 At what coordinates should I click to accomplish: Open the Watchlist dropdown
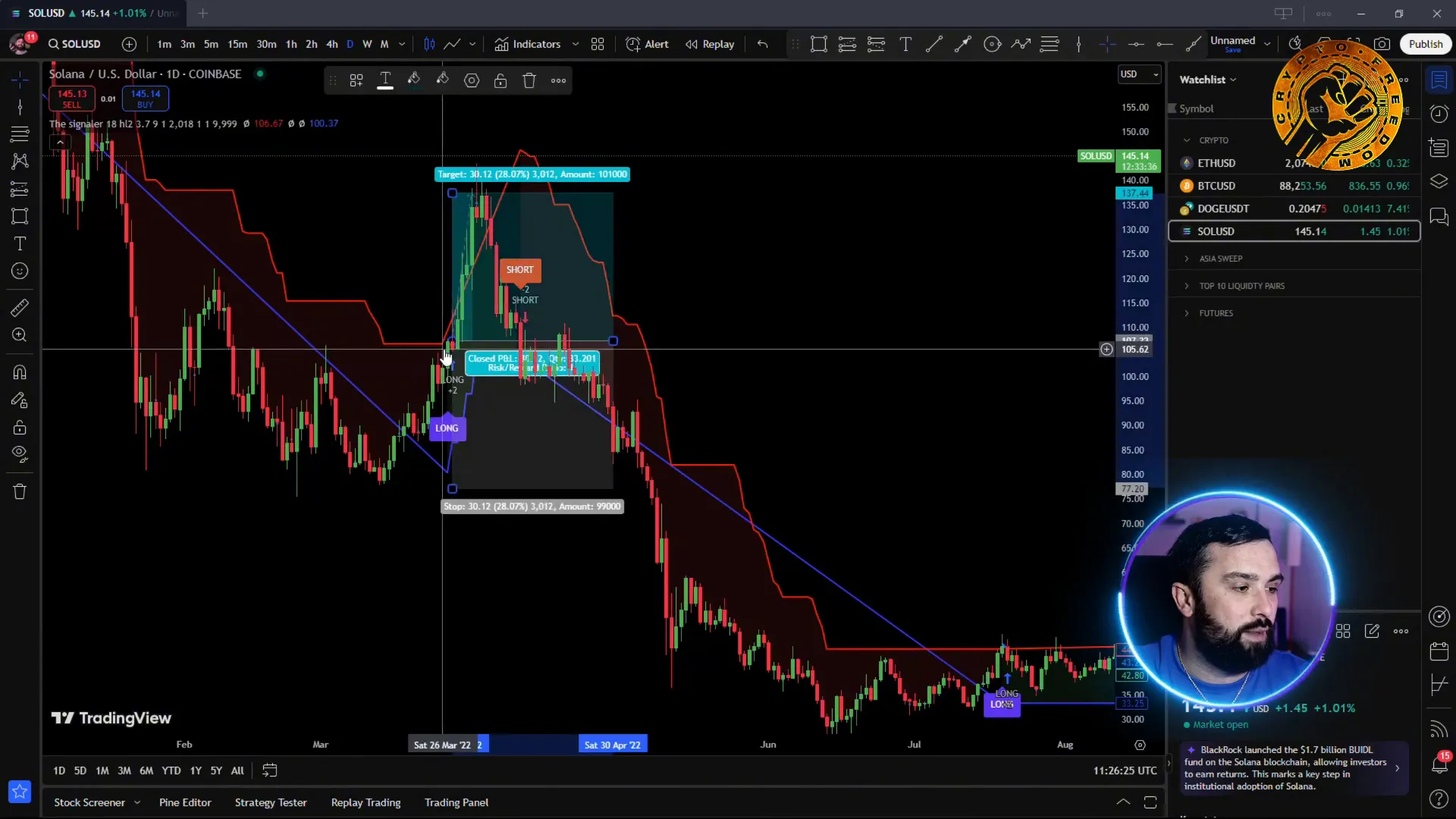tap(1208, 80)
